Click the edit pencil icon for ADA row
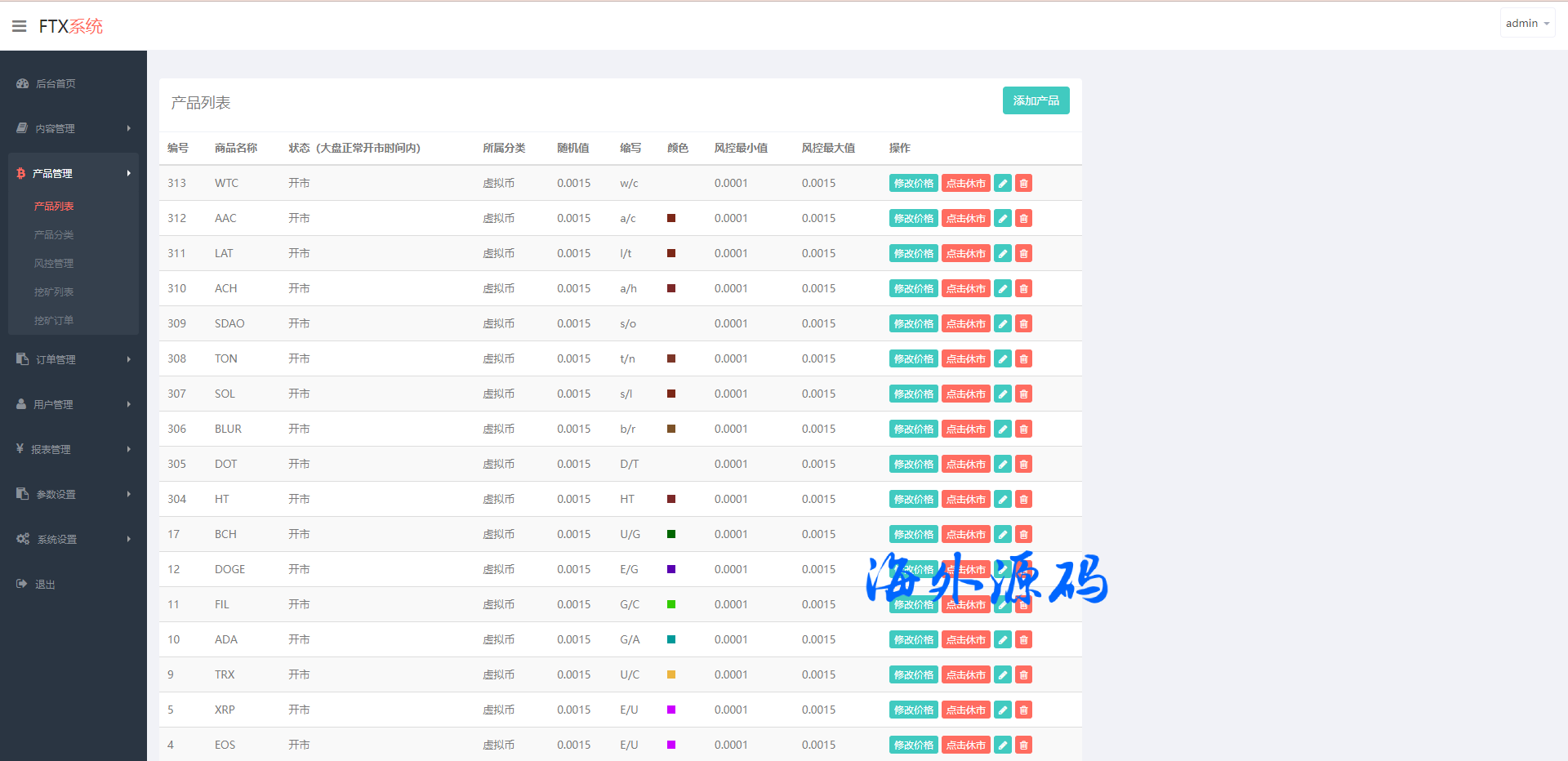The height and width of the screenshot is (761, 1568). coord(1003,640)
